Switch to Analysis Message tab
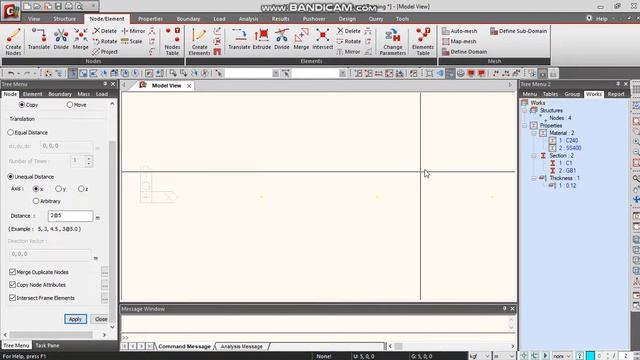Screen dimensions: 640x360 click(242, 347)
